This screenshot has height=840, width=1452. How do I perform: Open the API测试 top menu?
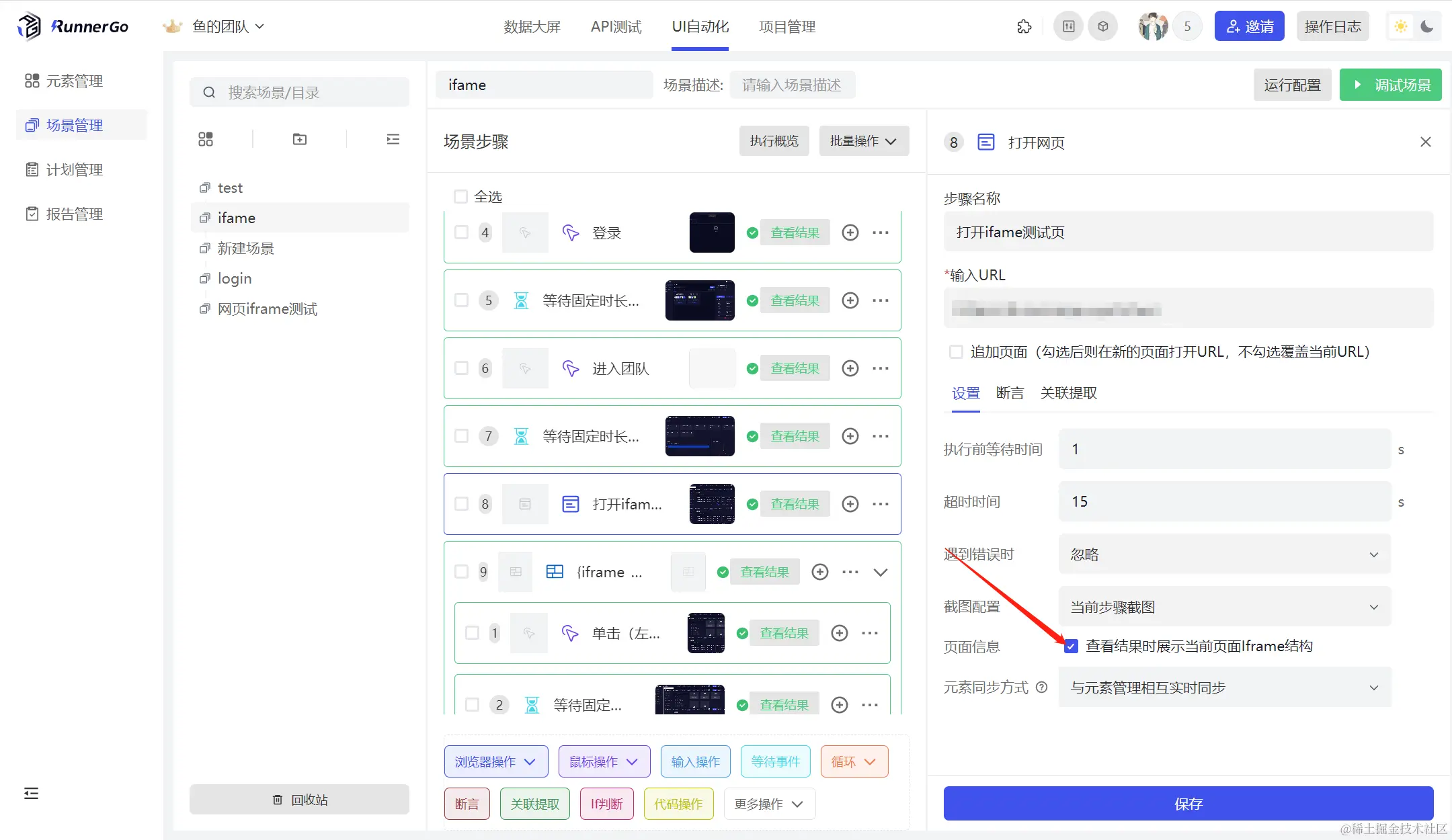point(616,27)
